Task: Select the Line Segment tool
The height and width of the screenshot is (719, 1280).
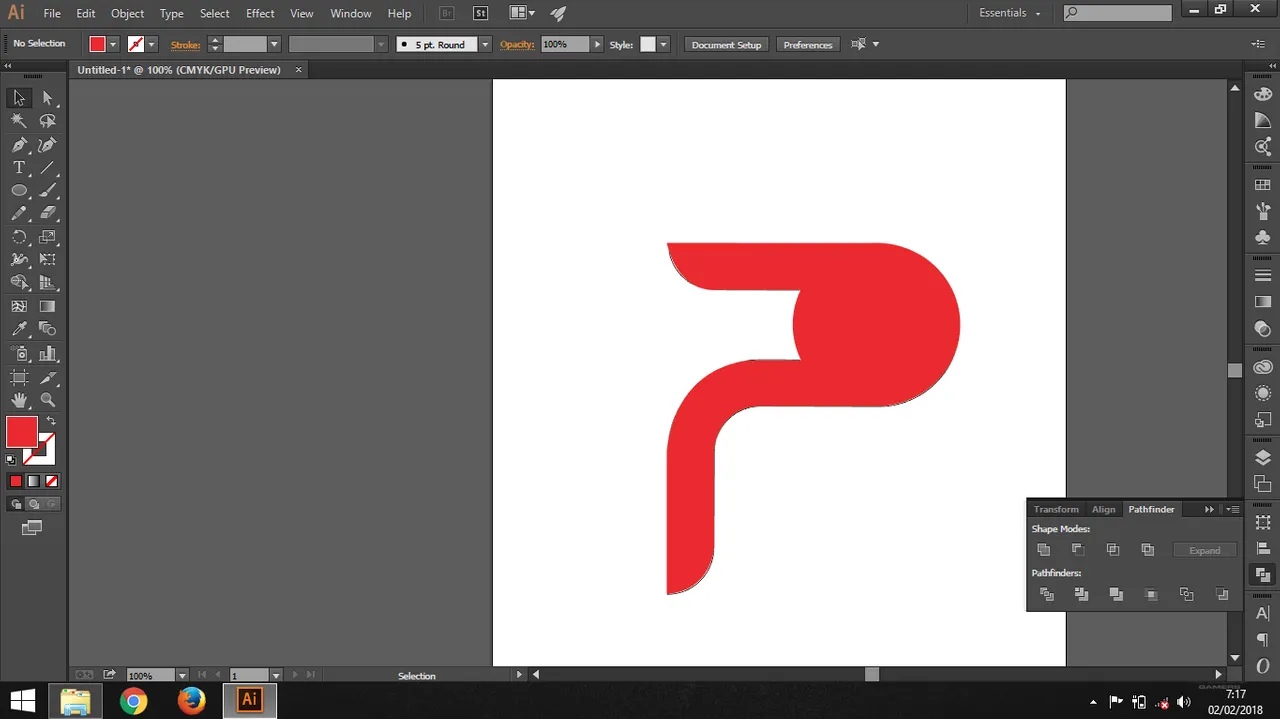Action: point(47,168)
